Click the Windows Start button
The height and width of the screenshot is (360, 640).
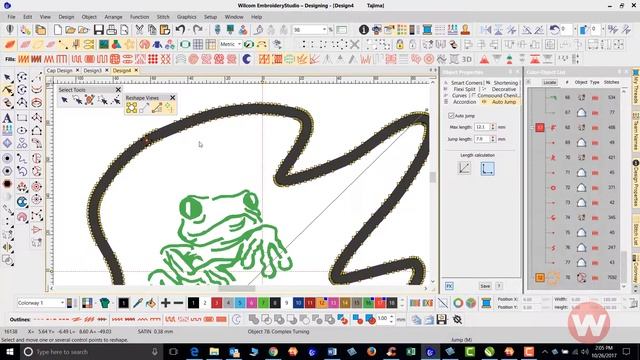pyautogui.click(x=9, y=351)
